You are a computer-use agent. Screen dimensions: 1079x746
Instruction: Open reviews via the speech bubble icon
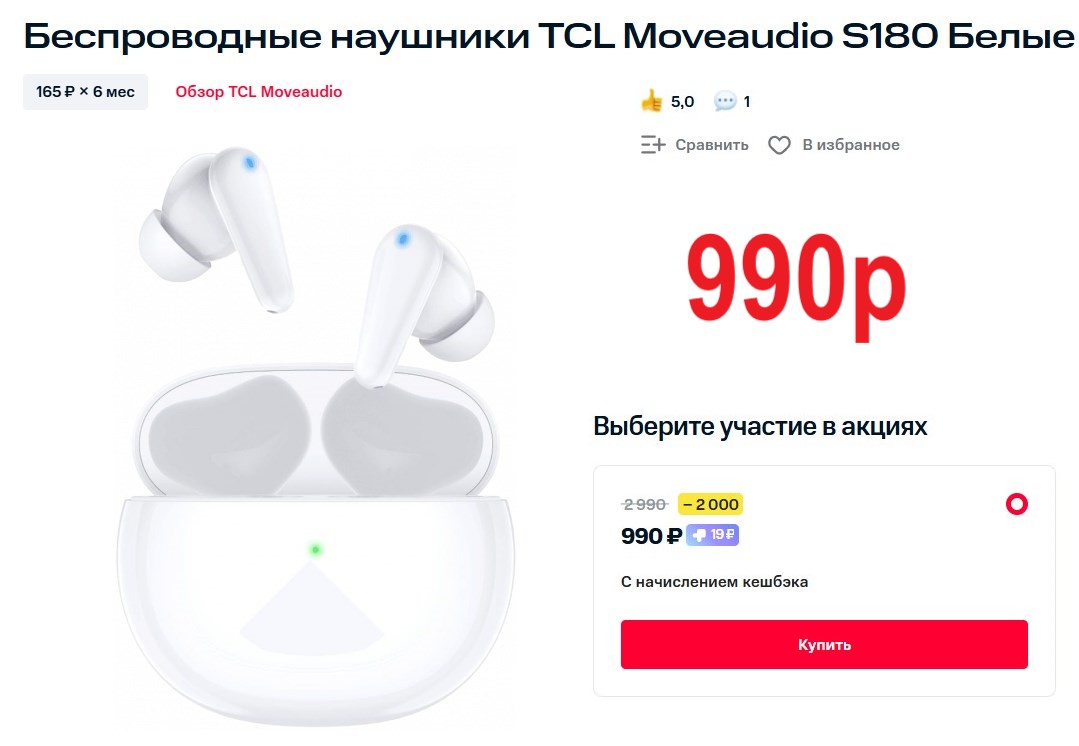(725, 101)
